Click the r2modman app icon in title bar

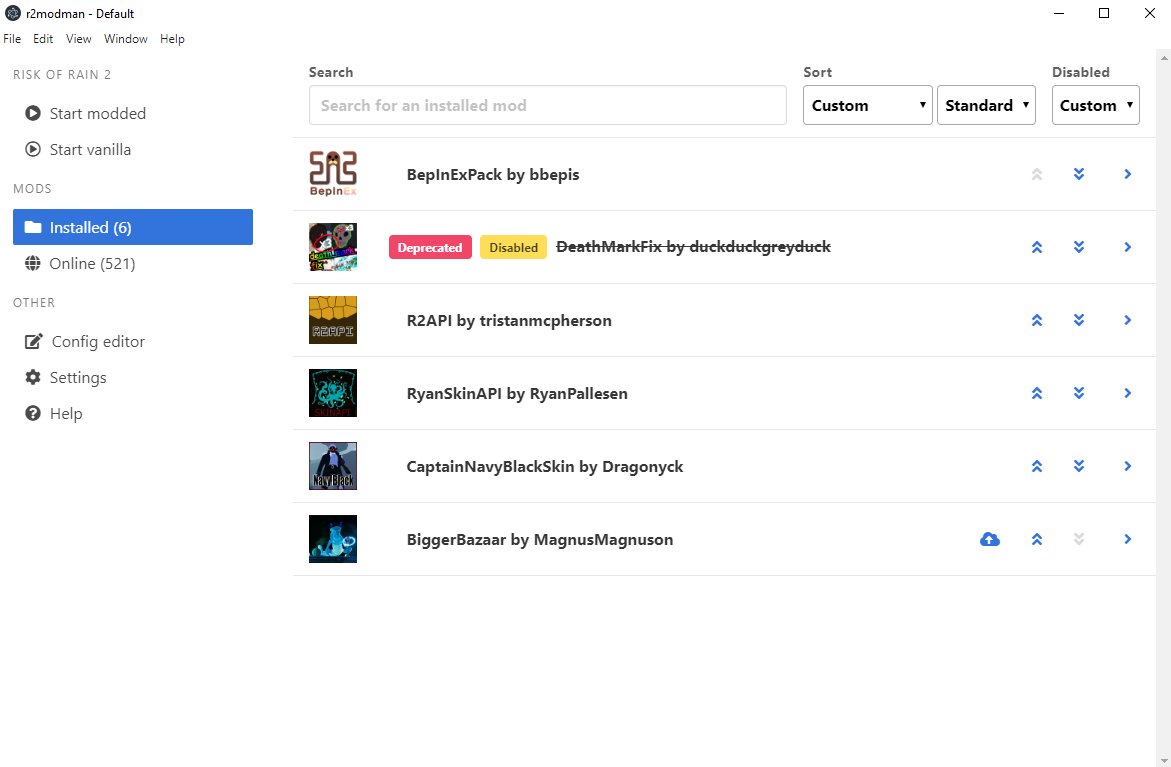[13, 13]
